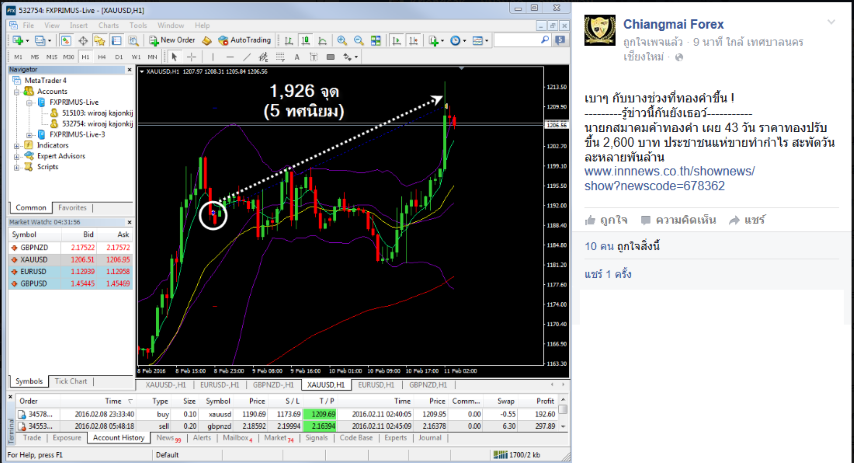Click the Facebook comment button

[x=678, y=220]
